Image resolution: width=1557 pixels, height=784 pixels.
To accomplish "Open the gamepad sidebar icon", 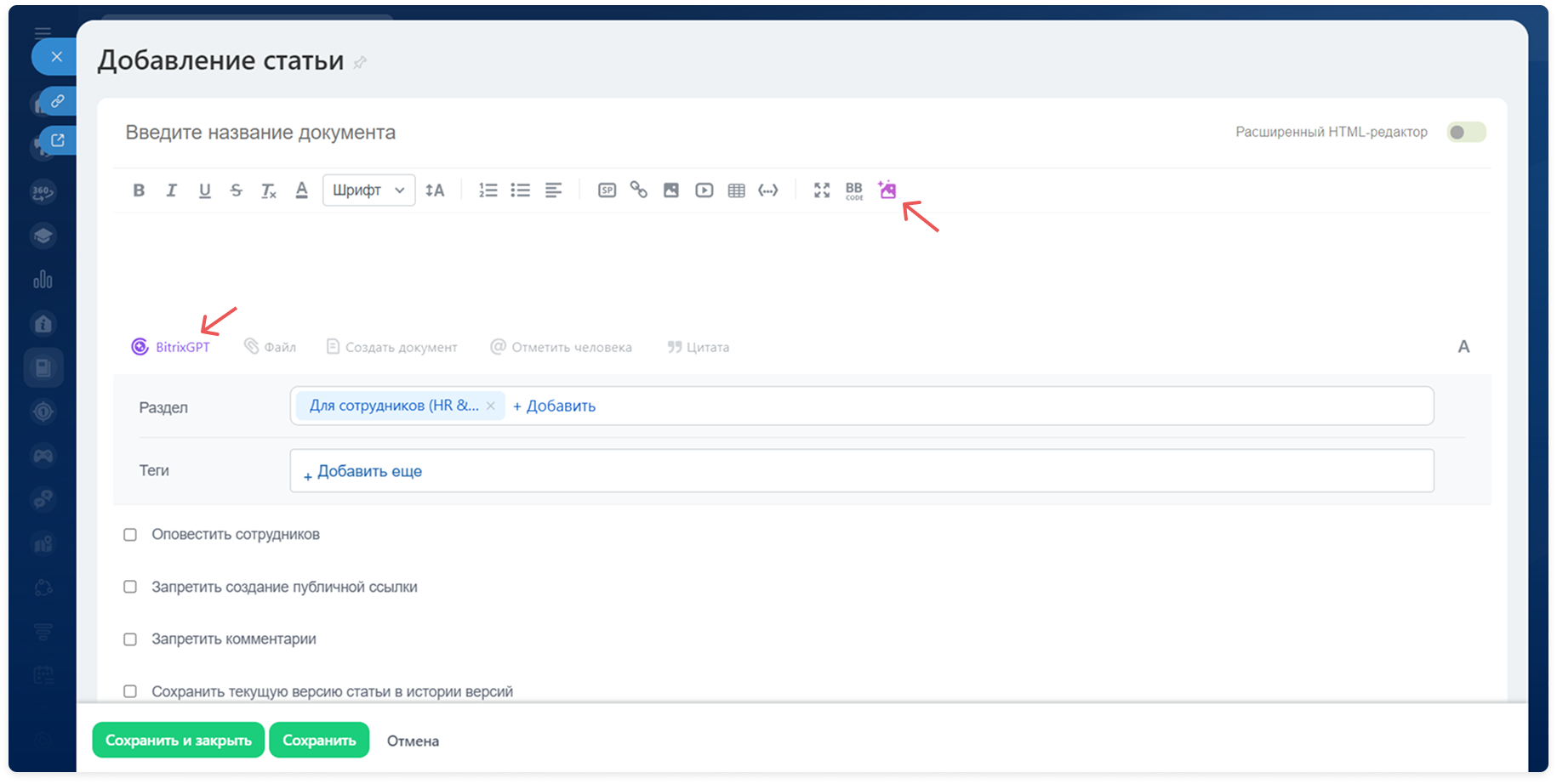I will pos(43,456).
